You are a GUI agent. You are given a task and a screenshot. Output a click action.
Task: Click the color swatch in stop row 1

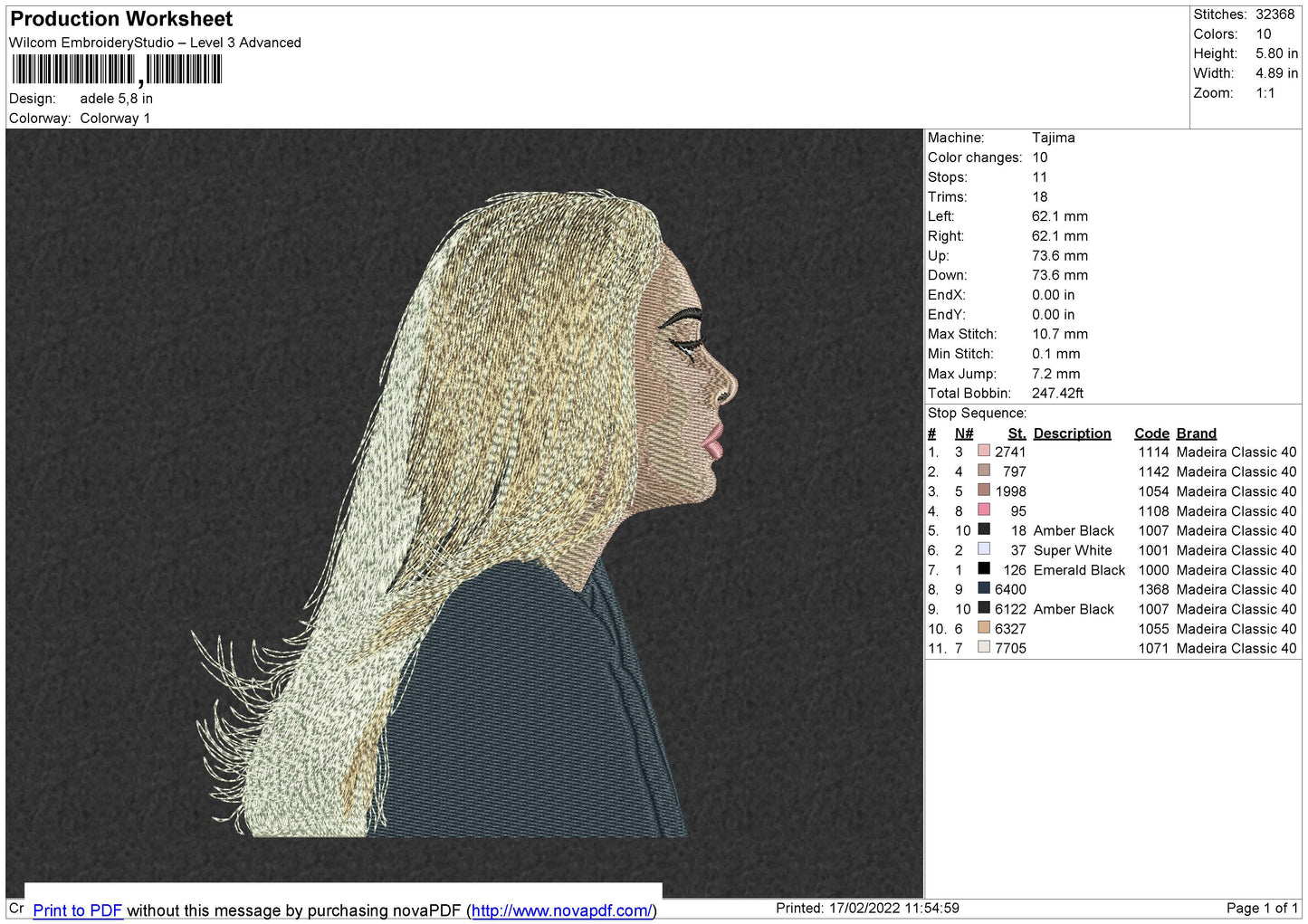click(984, 451)
